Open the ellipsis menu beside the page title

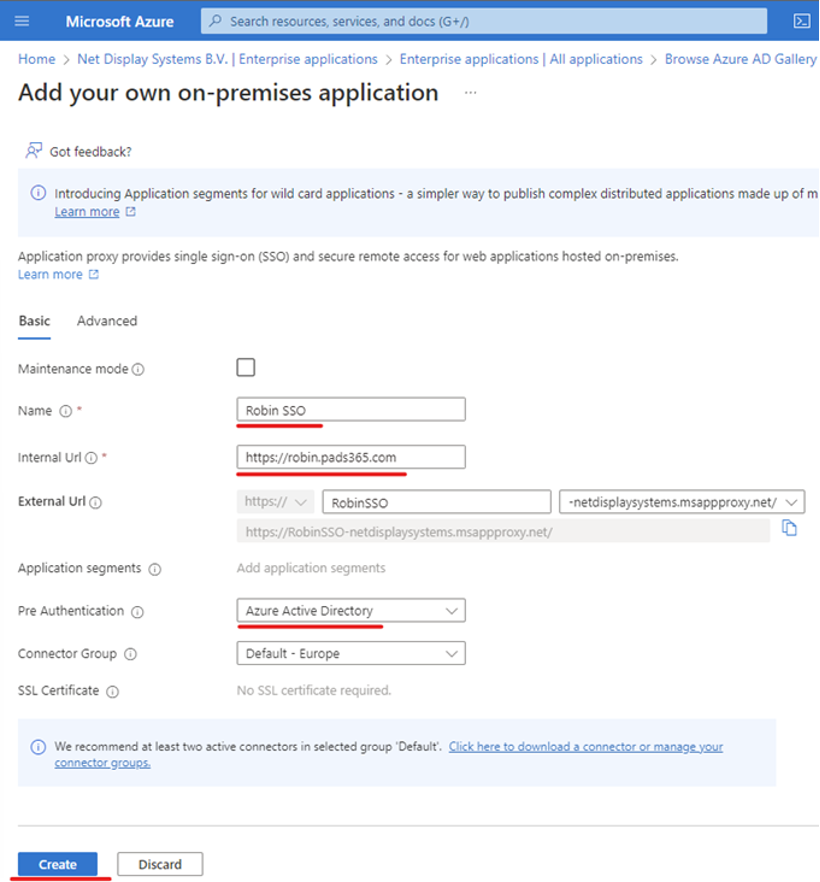(x=471, y=92)
